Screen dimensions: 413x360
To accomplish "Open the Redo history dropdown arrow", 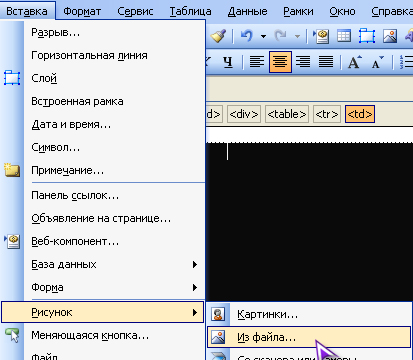I will point(297,36).
